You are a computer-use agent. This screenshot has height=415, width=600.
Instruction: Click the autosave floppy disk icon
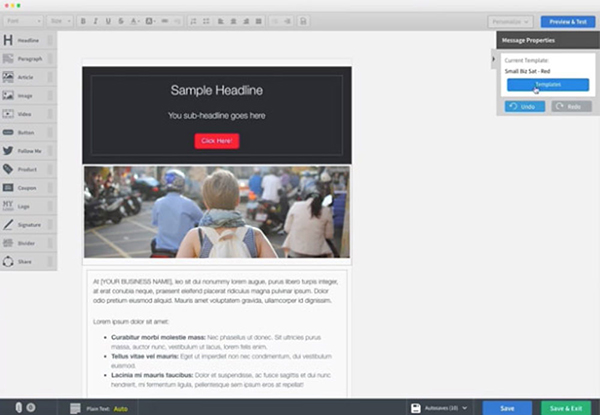click(416, 408)
